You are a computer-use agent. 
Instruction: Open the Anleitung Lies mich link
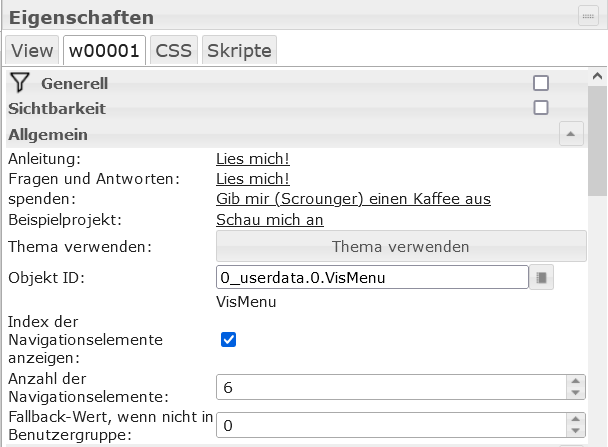pos(253,158)
